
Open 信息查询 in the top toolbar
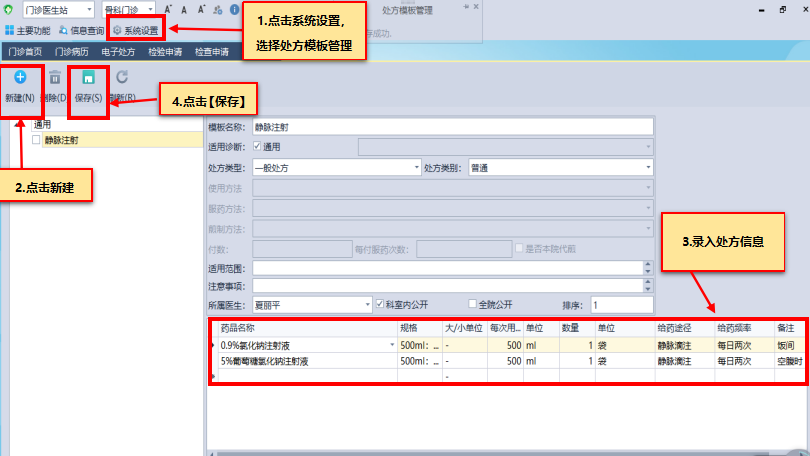tap(80, 30)
